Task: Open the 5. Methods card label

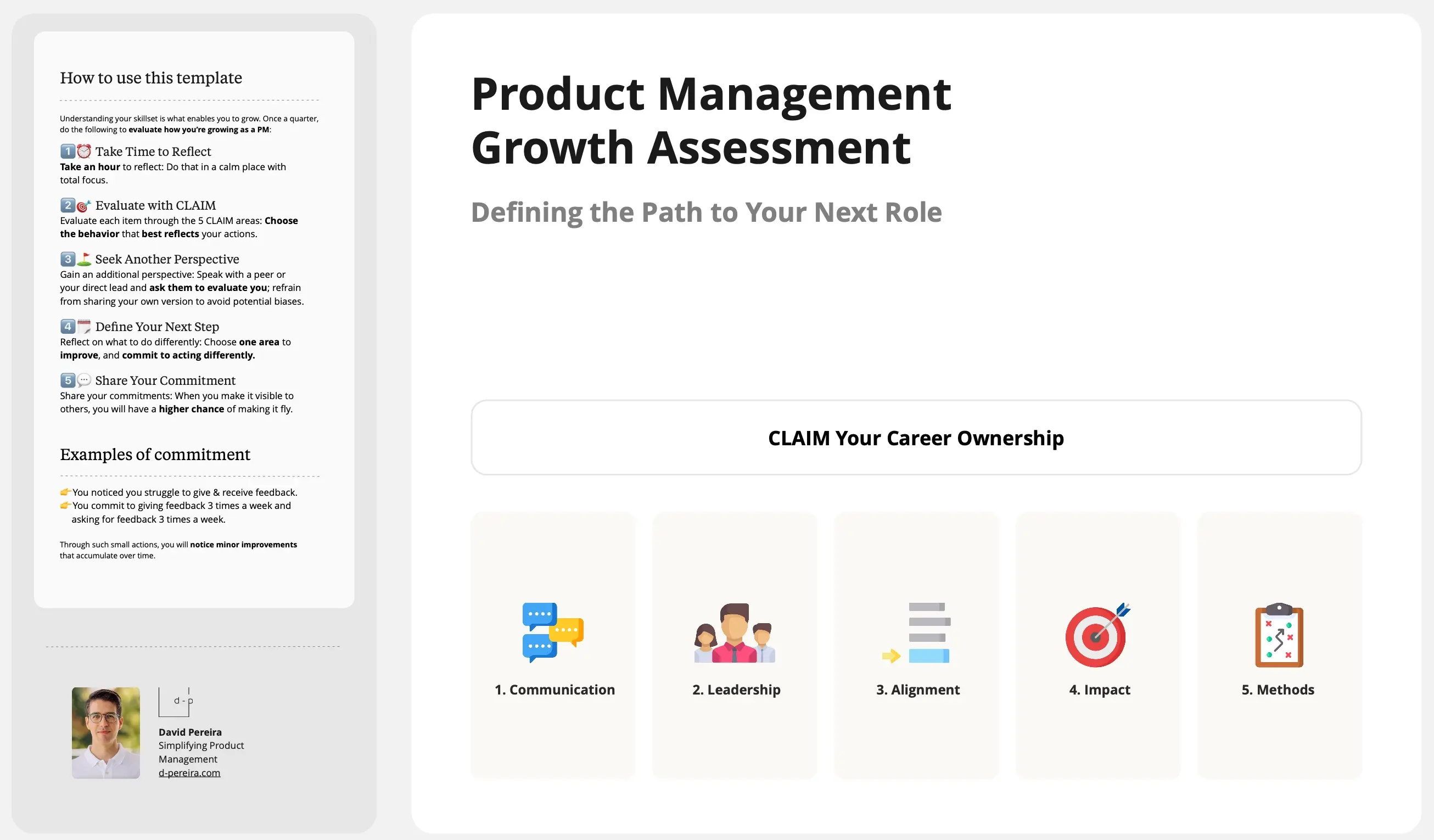Action: (x=1278, y=690)
